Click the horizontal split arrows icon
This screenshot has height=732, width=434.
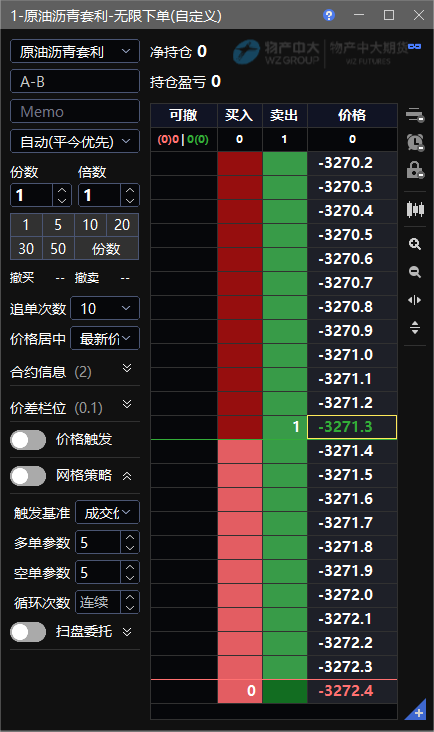(x=415, y=300)
